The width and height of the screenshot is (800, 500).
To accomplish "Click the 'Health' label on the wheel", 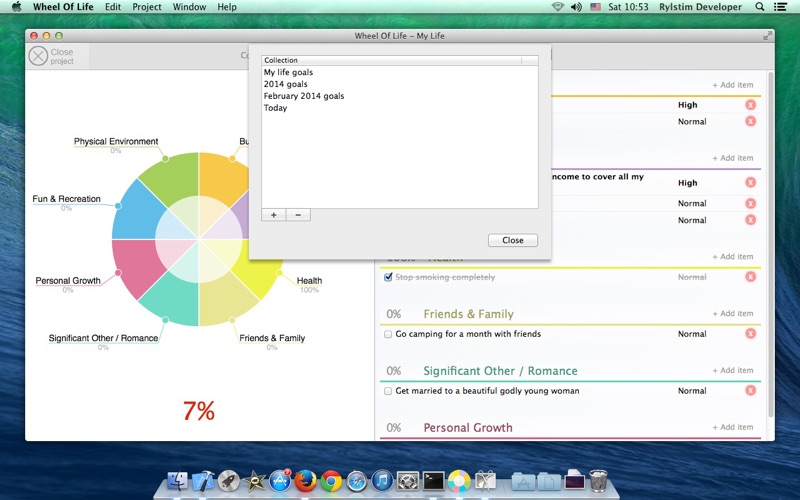I will 309,281.
